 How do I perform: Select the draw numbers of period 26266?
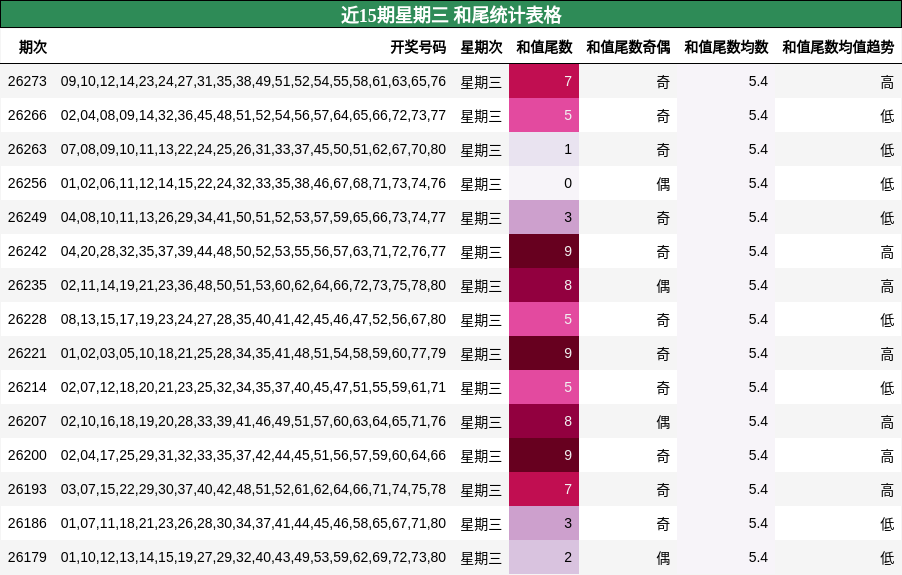(x=253, y=116)
